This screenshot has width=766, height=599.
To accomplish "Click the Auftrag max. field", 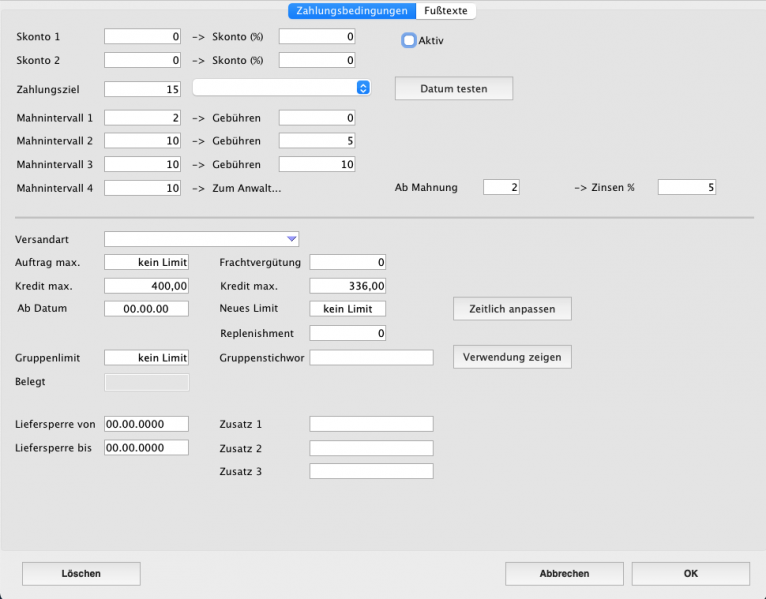I will (146, 262).
